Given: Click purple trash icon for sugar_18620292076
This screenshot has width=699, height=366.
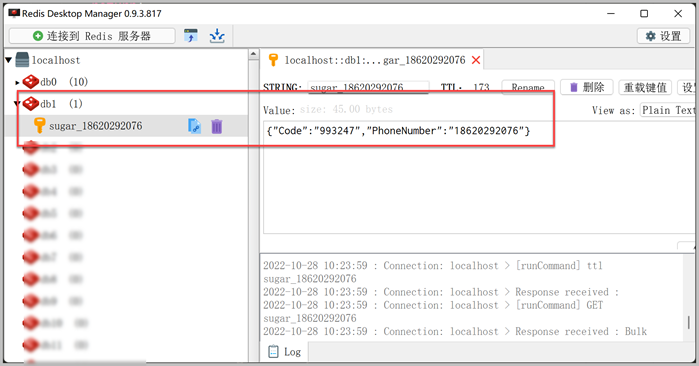Looking at the screenshot, I should click(217, 127).
